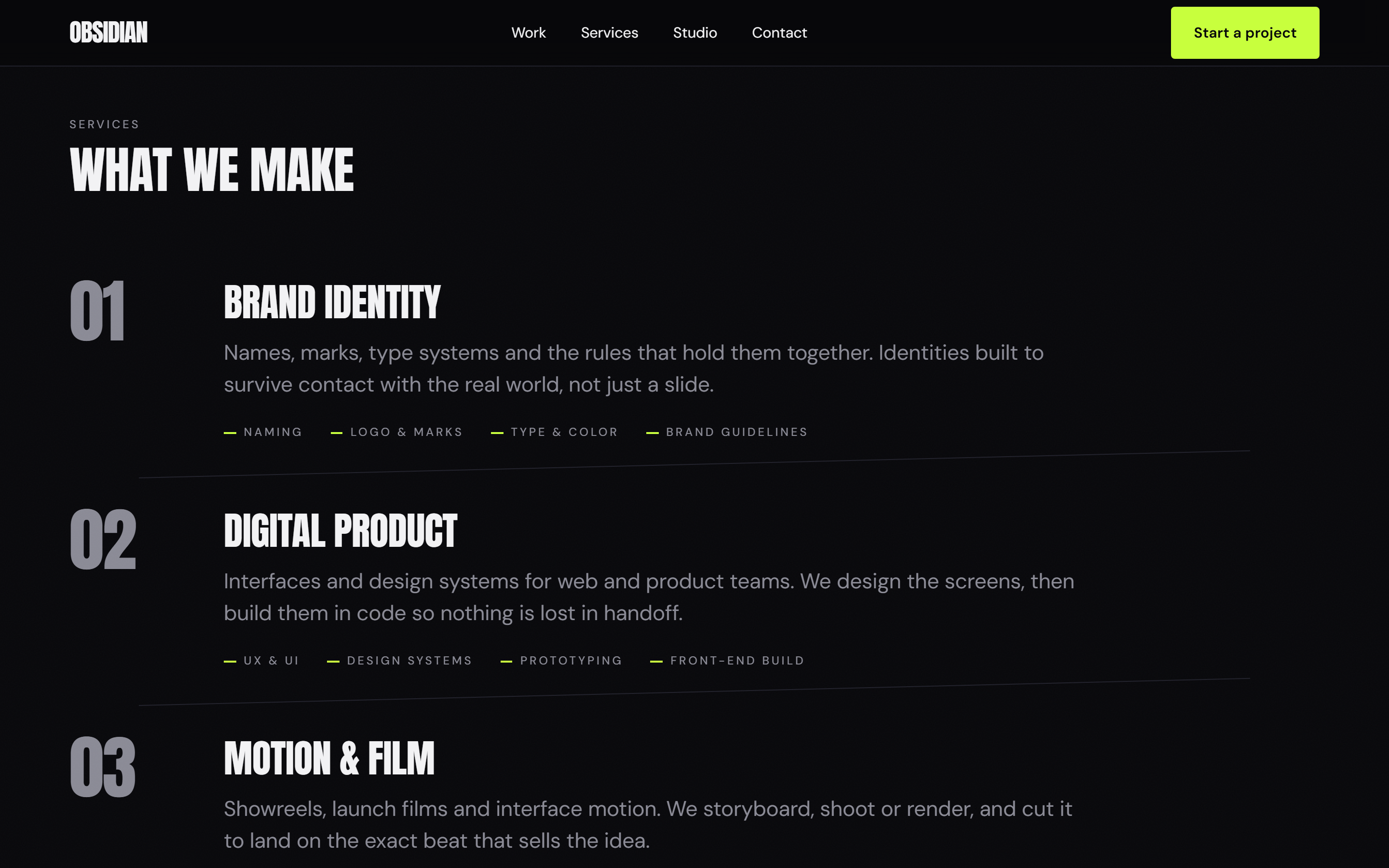The height and width of the screenshot is (868, 1389).
Task: Open the Work nav link
Action: (528, 33)
